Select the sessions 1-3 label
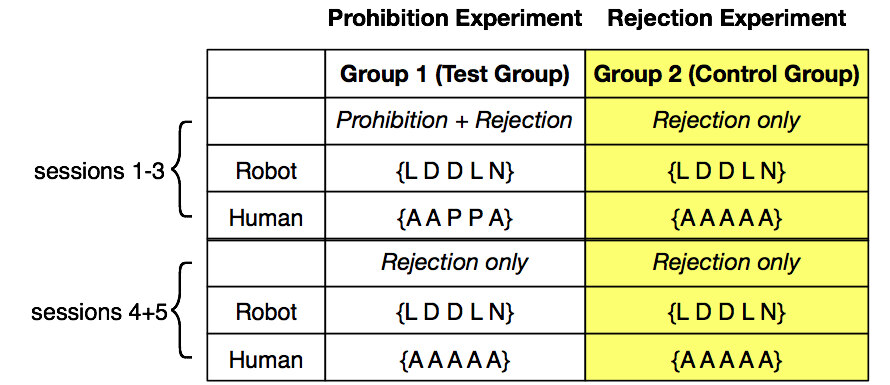This screenshot has width=890, height=385. (99, 171)
